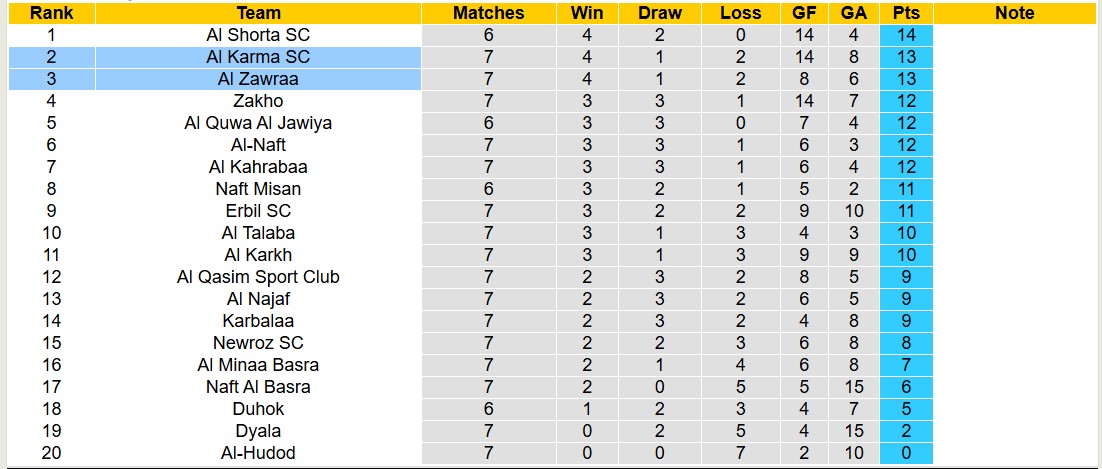Select the Matches column header
This screenshot has height=469, width=1102.
[488, 13]
